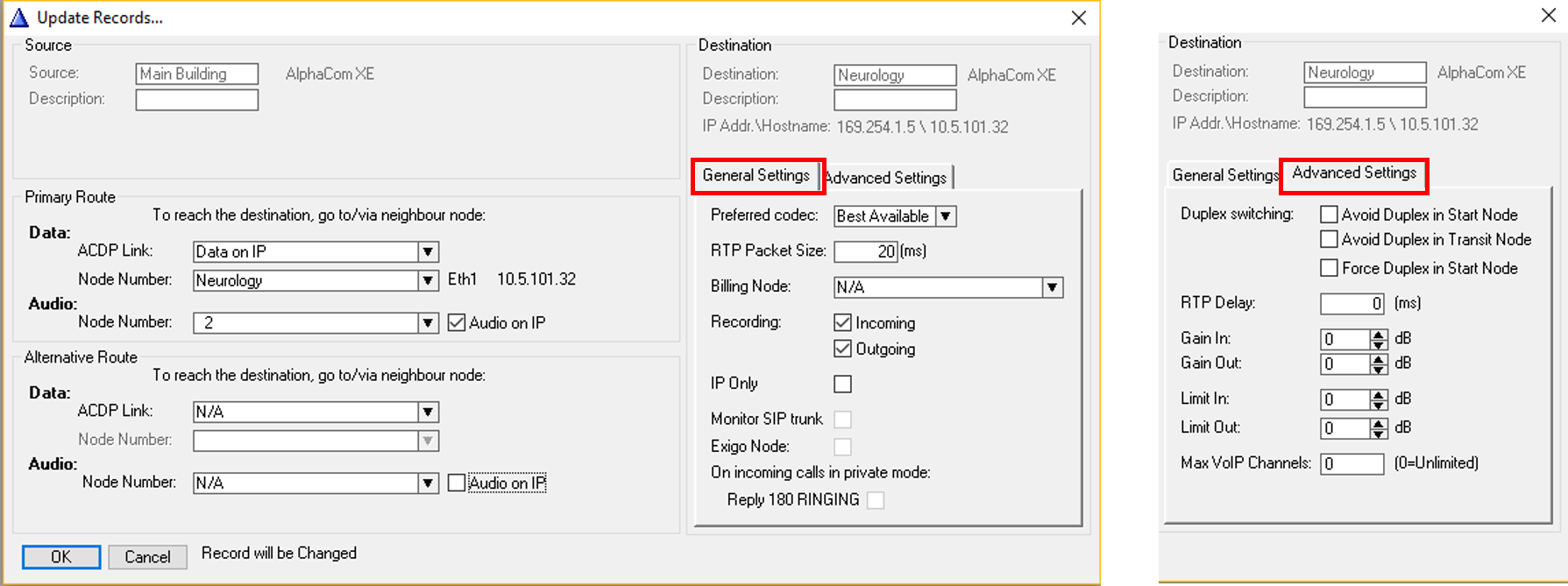The height and width of the screenshot is (586, 1568).
Task: Enable Avoid Duplex in Start Node
Action: [x=1329, y=215]
